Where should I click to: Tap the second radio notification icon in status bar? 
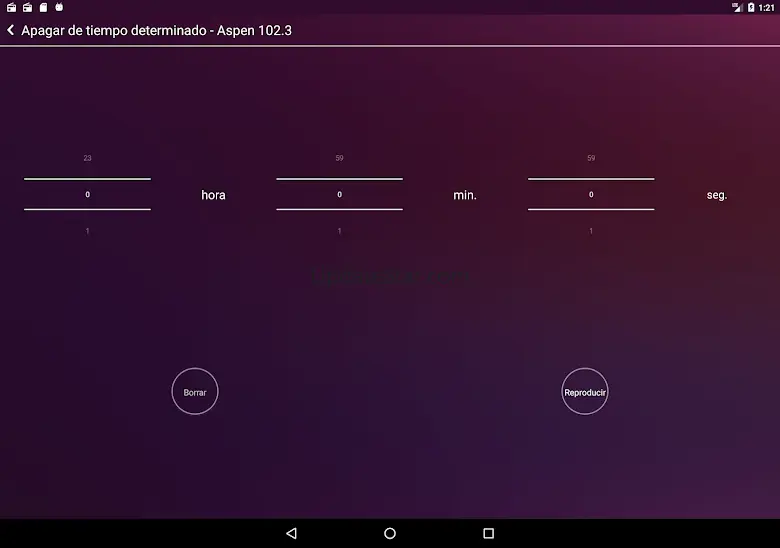pos(27,7)
